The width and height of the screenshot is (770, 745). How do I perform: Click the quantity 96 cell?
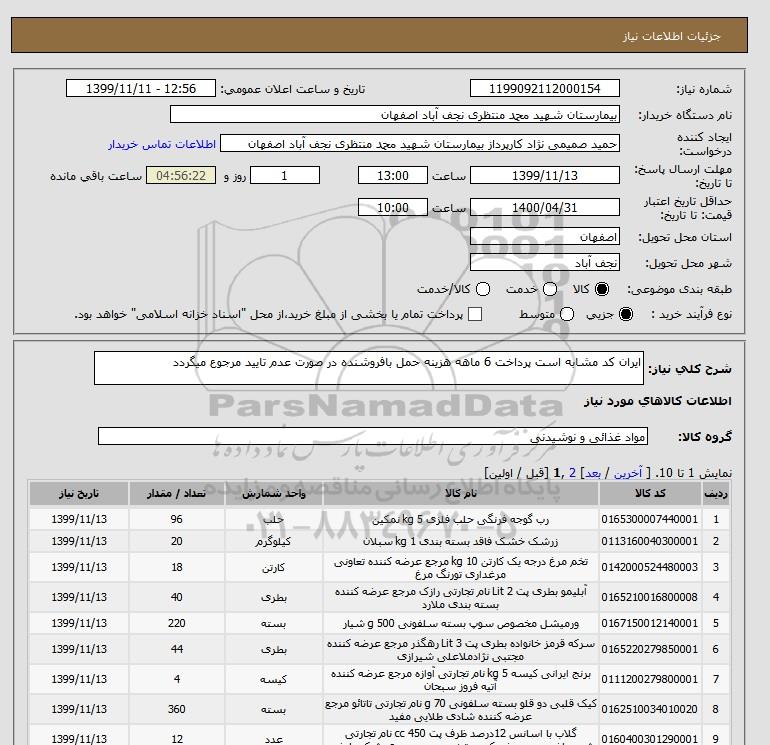pos(177,519)
